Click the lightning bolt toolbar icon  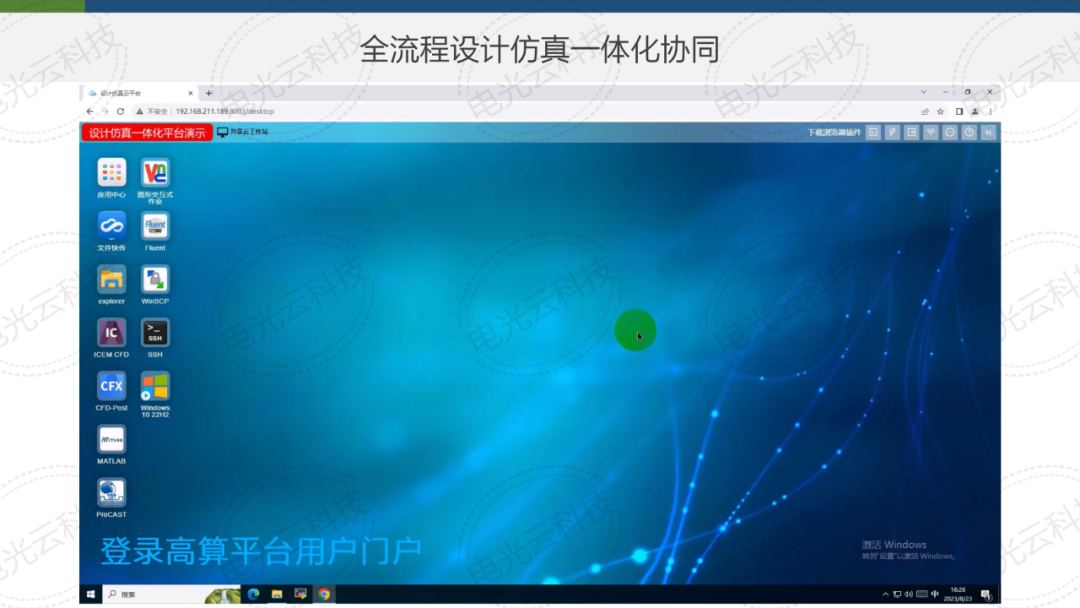click(x=892, y=132)
